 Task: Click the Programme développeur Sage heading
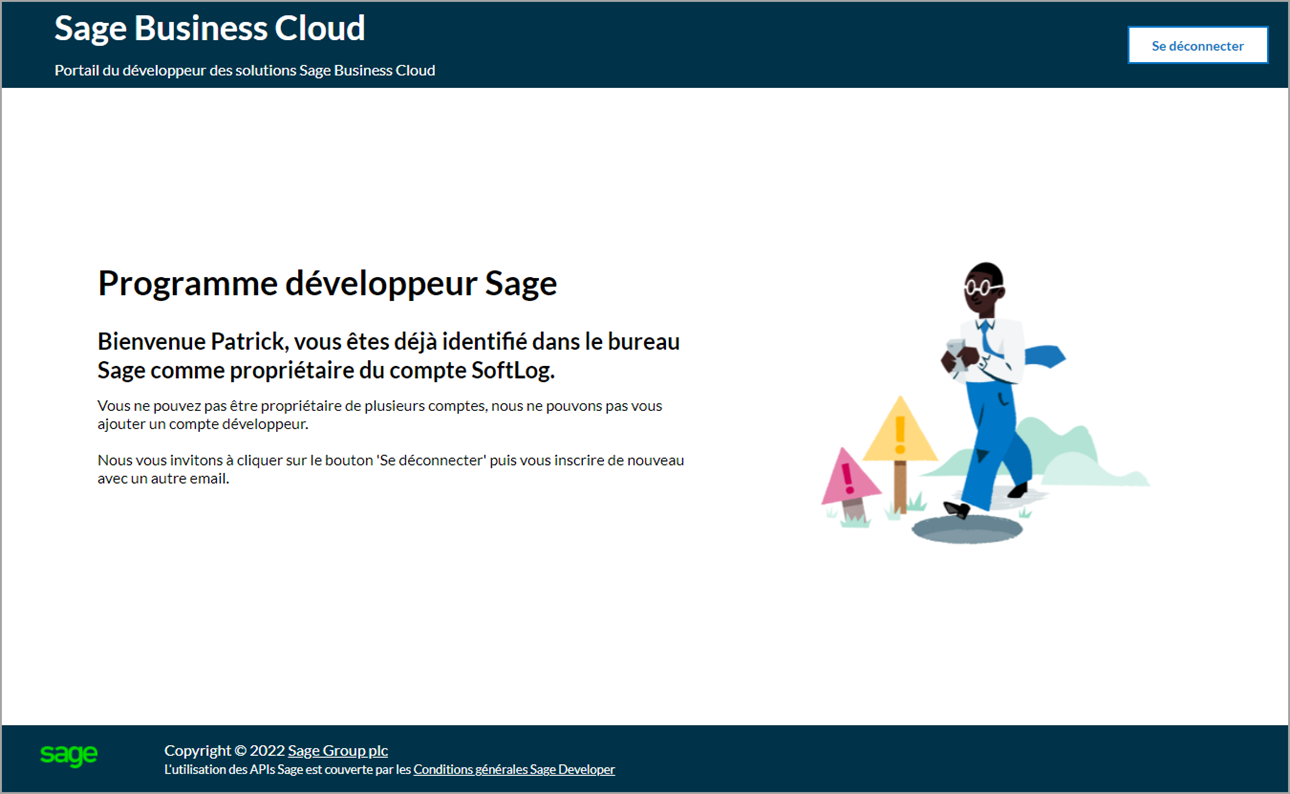[327, 284]
